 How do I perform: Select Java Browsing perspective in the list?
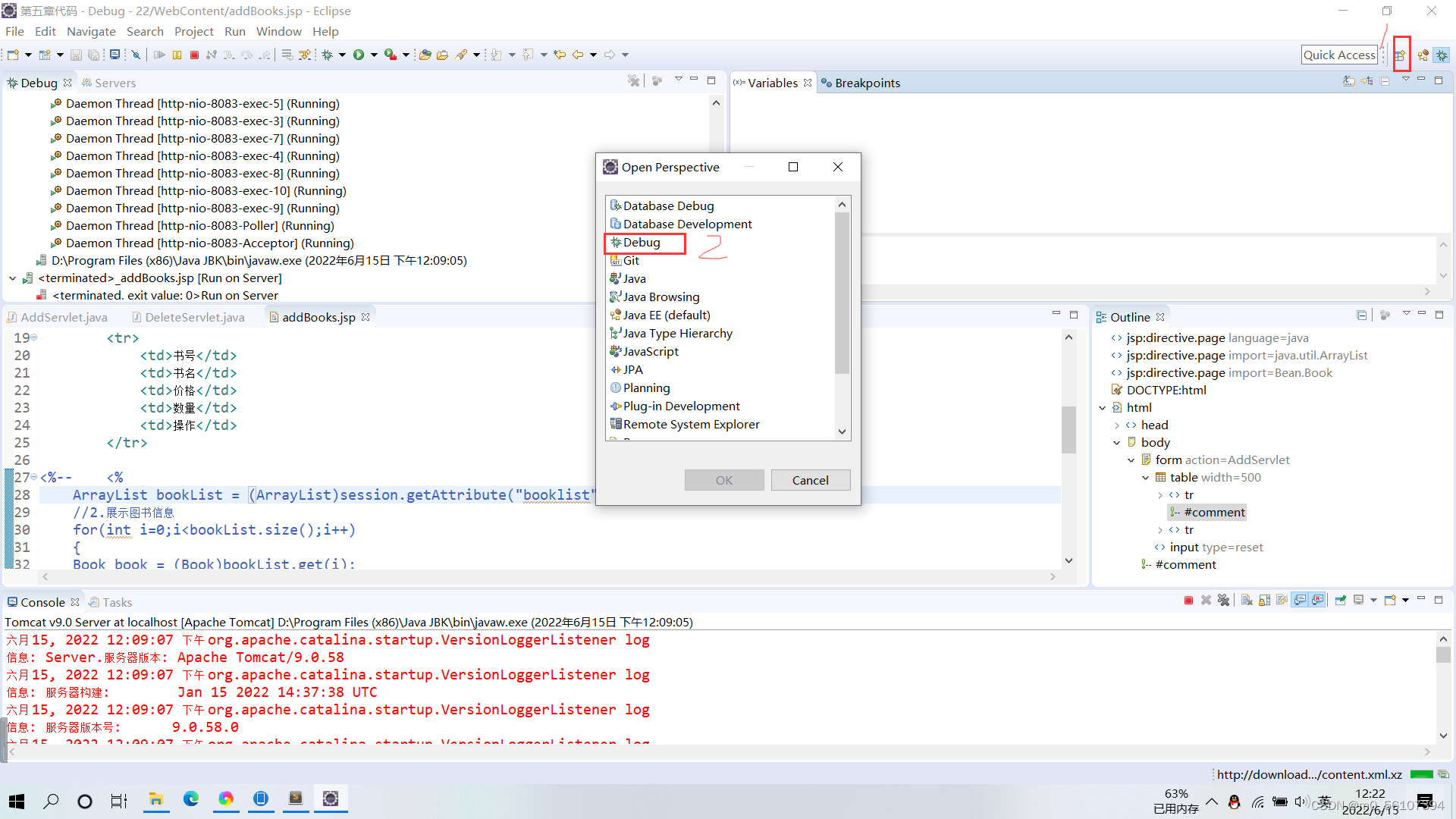click(661, 297)
